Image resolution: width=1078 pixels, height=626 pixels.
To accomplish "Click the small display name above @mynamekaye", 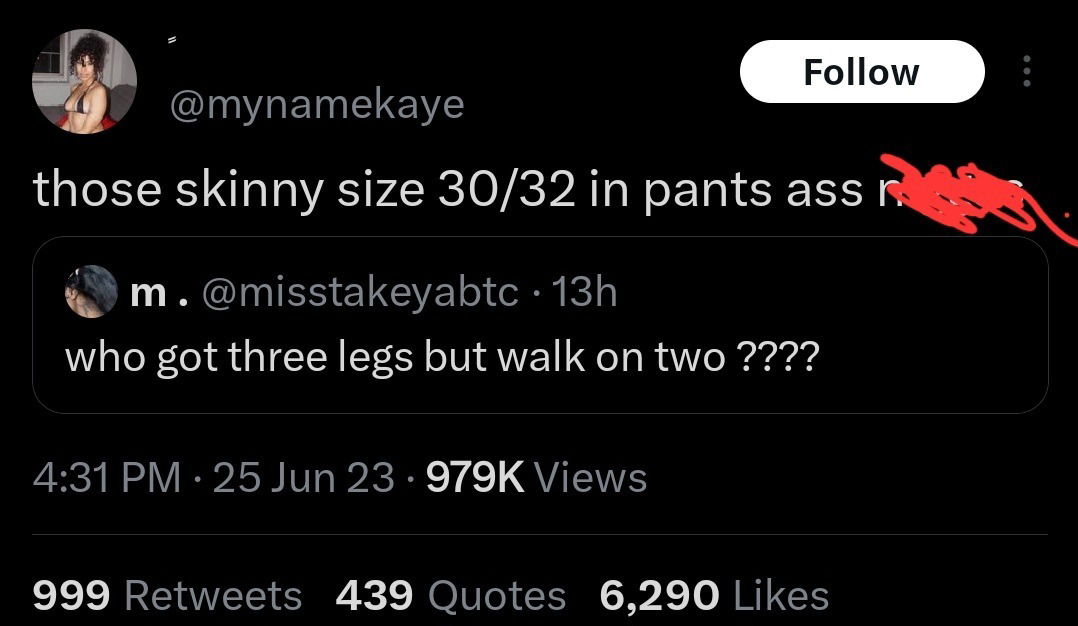I will pos(173,41).
